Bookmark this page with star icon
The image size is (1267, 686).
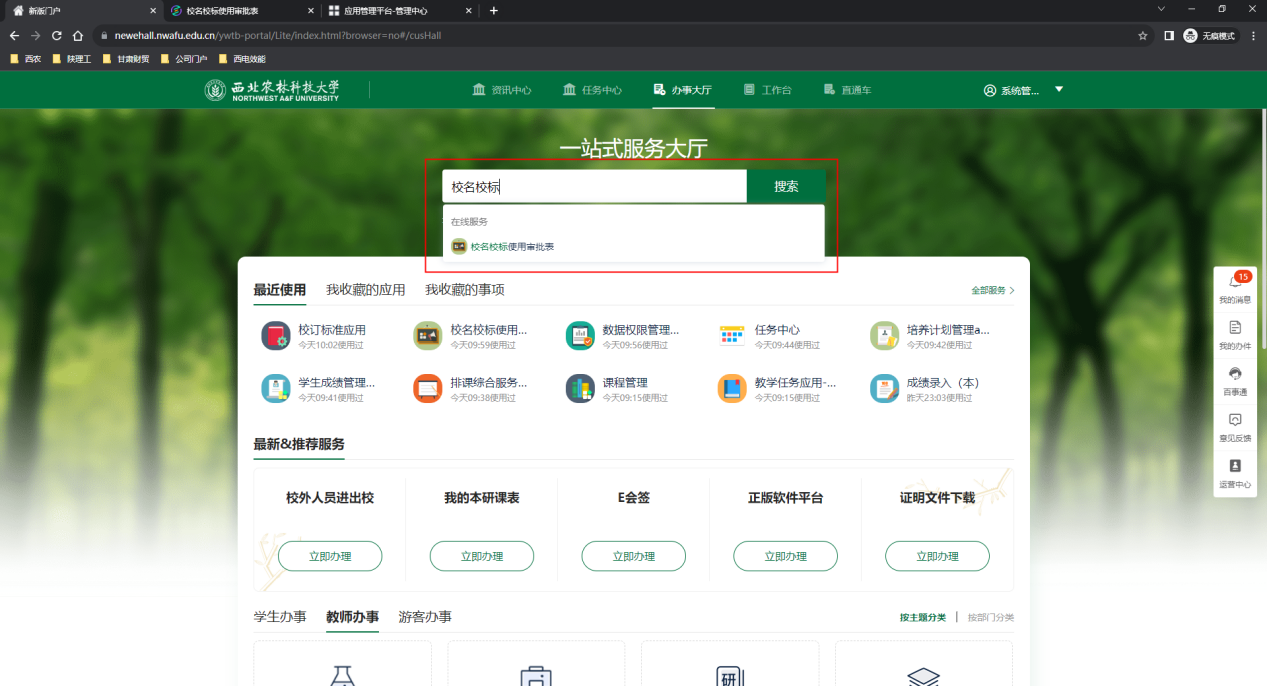coord(1142,35)
